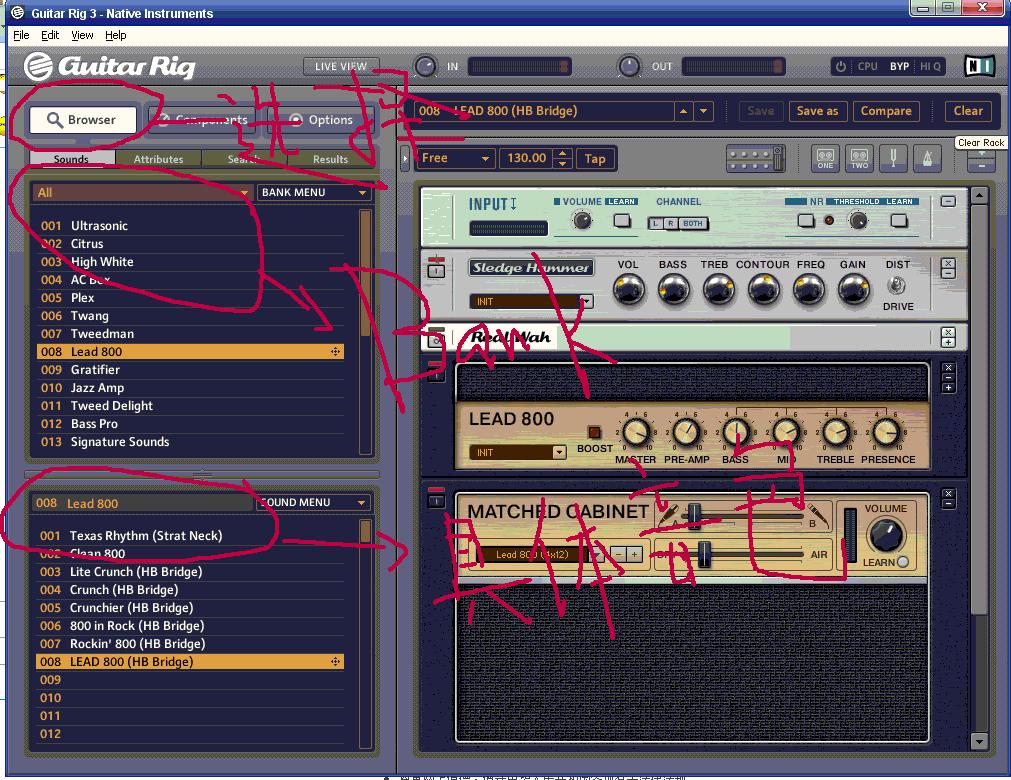Select the L input channel
Screen dimensions: 1011x780
(655, 224)
